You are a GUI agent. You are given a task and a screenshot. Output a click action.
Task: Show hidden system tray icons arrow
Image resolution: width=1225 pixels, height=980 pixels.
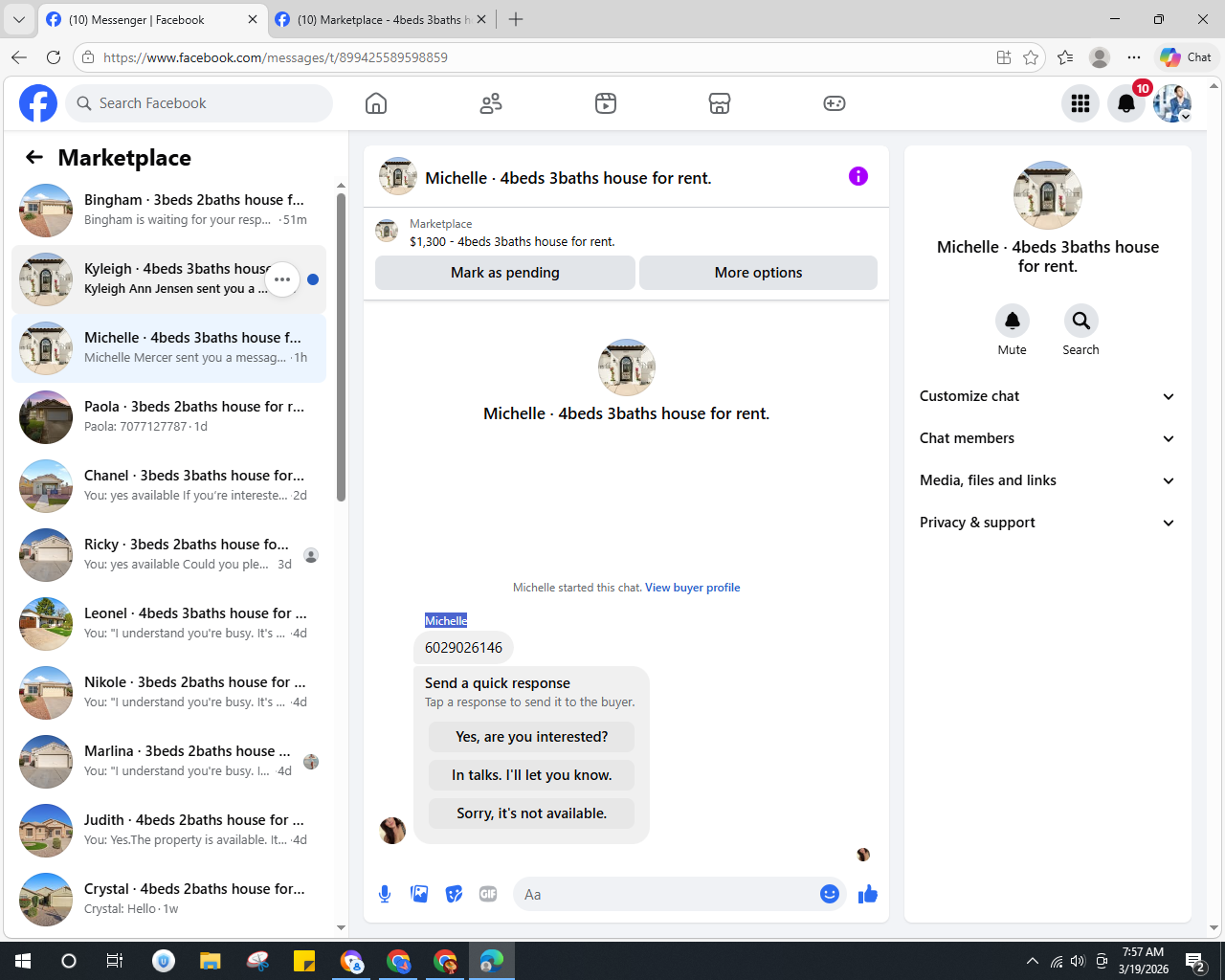tap(1032, 961)
